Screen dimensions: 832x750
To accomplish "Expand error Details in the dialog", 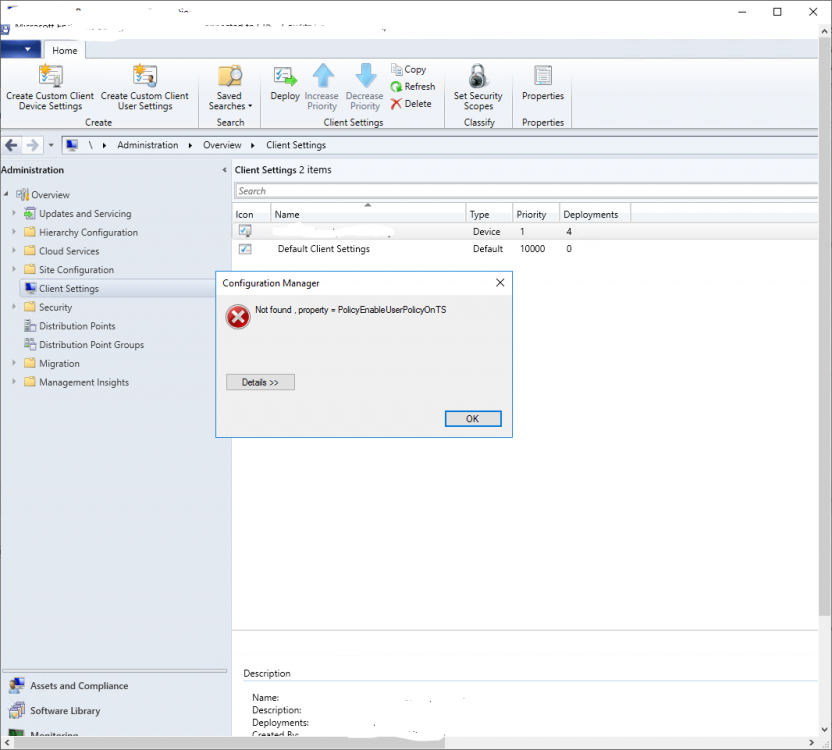I will click(260, 382).
